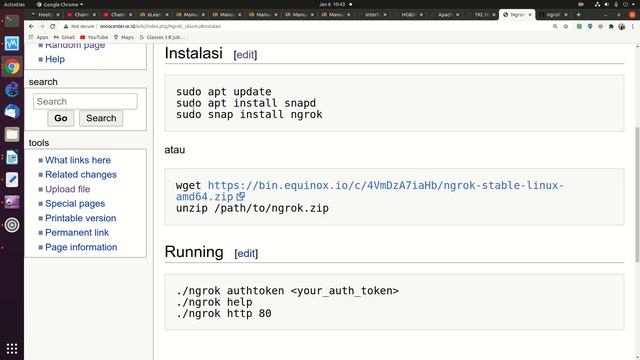Image resolution: width=640 pixels, height=360 pixels.
Task: Click the address bar URL
Action: pos(160,26)
